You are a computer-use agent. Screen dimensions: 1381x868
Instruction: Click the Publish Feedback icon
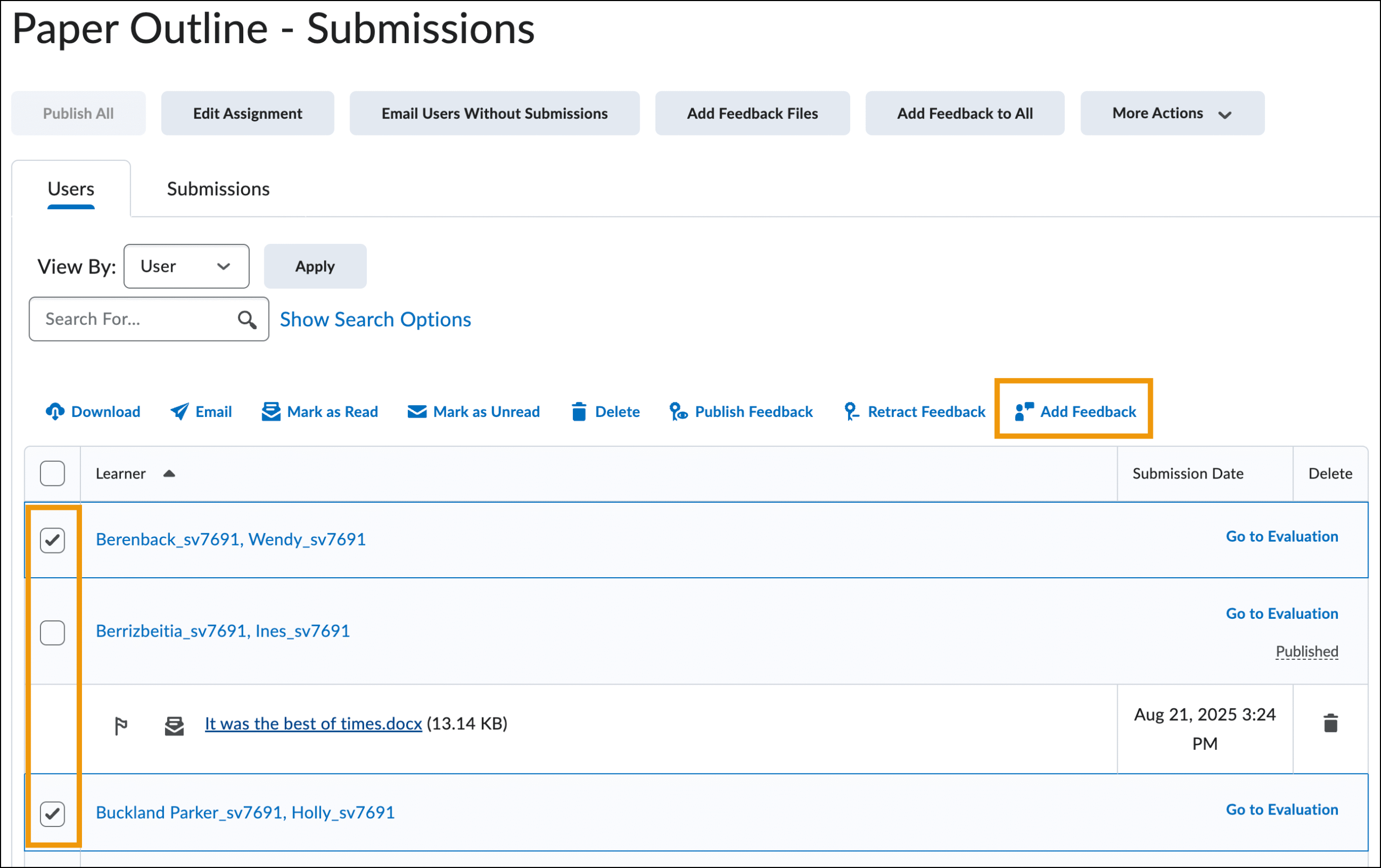pyautogui.click(x=678, y=411)
